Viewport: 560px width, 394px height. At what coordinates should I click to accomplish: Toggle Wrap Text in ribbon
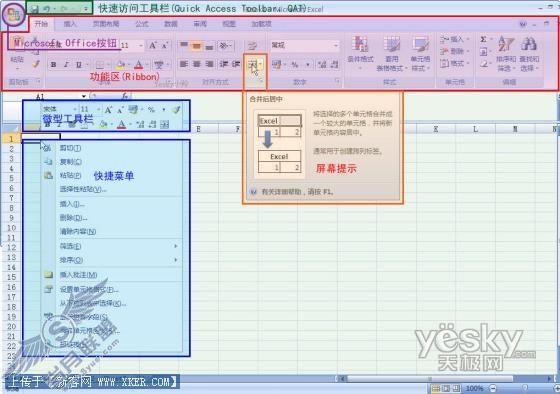(x=252, y=45)
